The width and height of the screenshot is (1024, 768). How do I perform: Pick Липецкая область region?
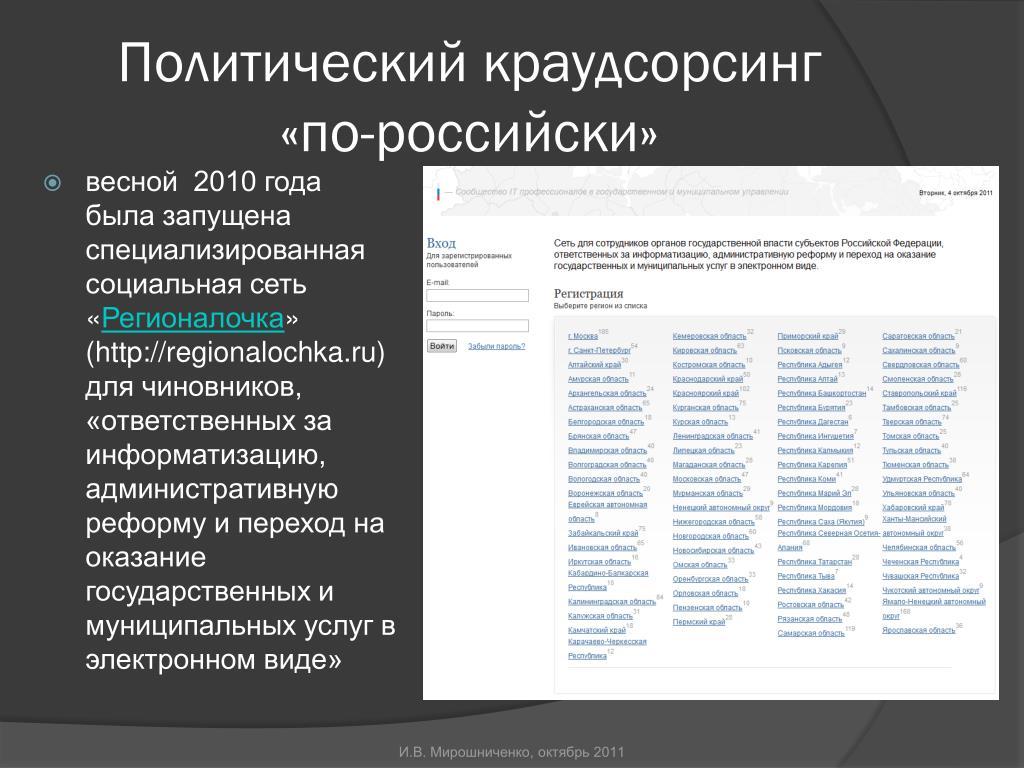pos(703,451)
